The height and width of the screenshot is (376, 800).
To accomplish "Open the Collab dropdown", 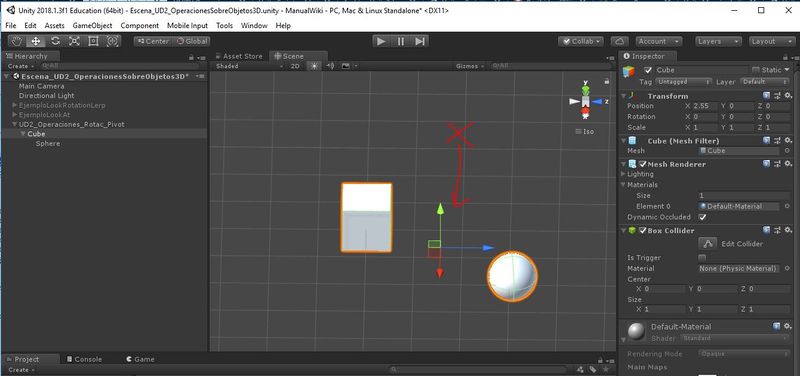I will click(581, 41).
